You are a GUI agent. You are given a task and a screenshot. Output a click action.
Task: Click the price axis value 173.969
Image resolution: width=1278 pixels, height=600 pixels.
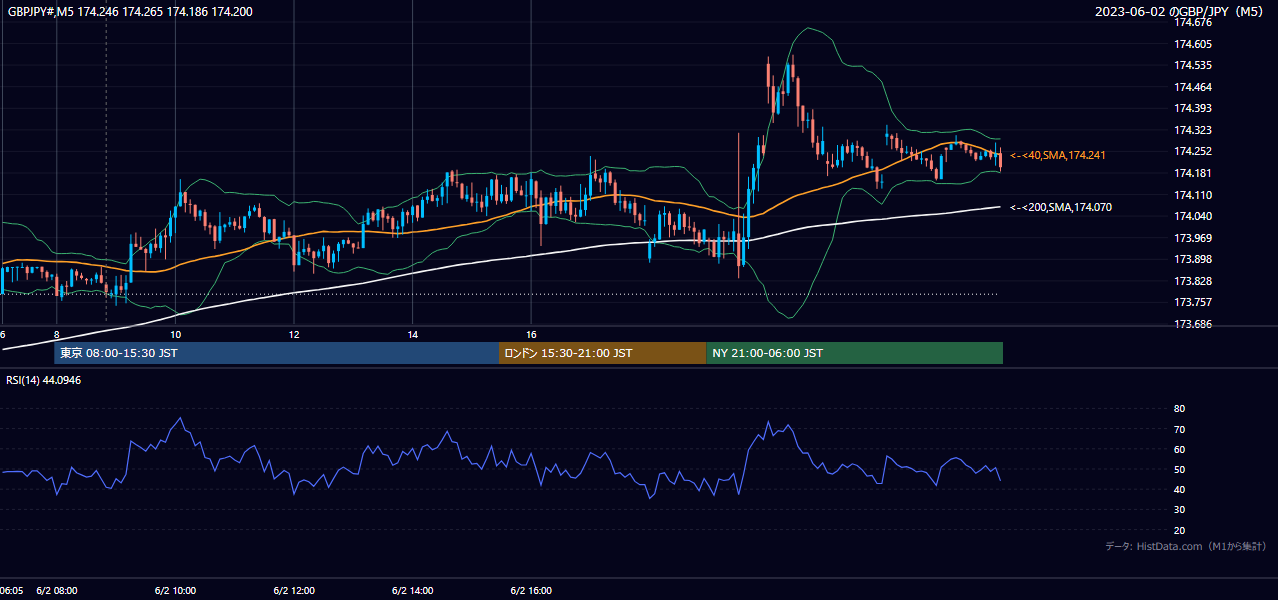pyautogui.click(x=1193, y=238)
